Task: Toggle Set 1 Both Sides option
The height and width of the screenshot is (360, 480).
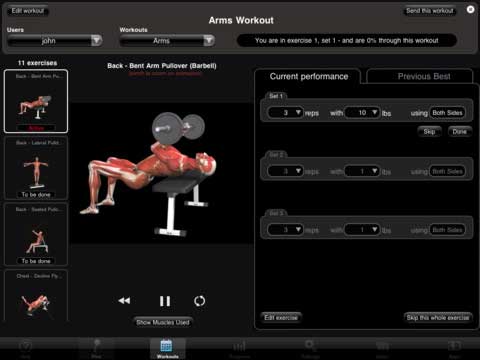Action: point(447,113)
